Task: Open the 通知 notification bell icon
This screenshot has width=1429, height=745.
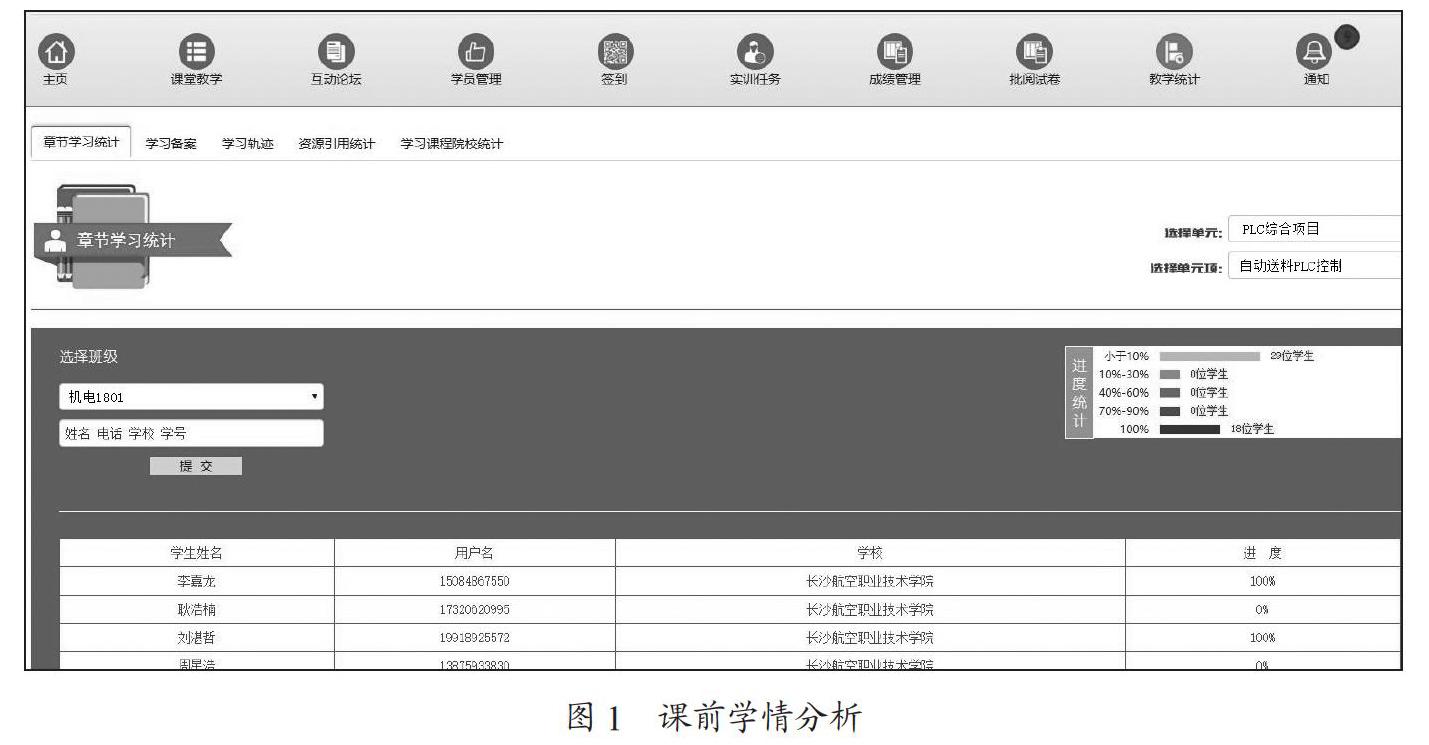Action: (1314, 52)
